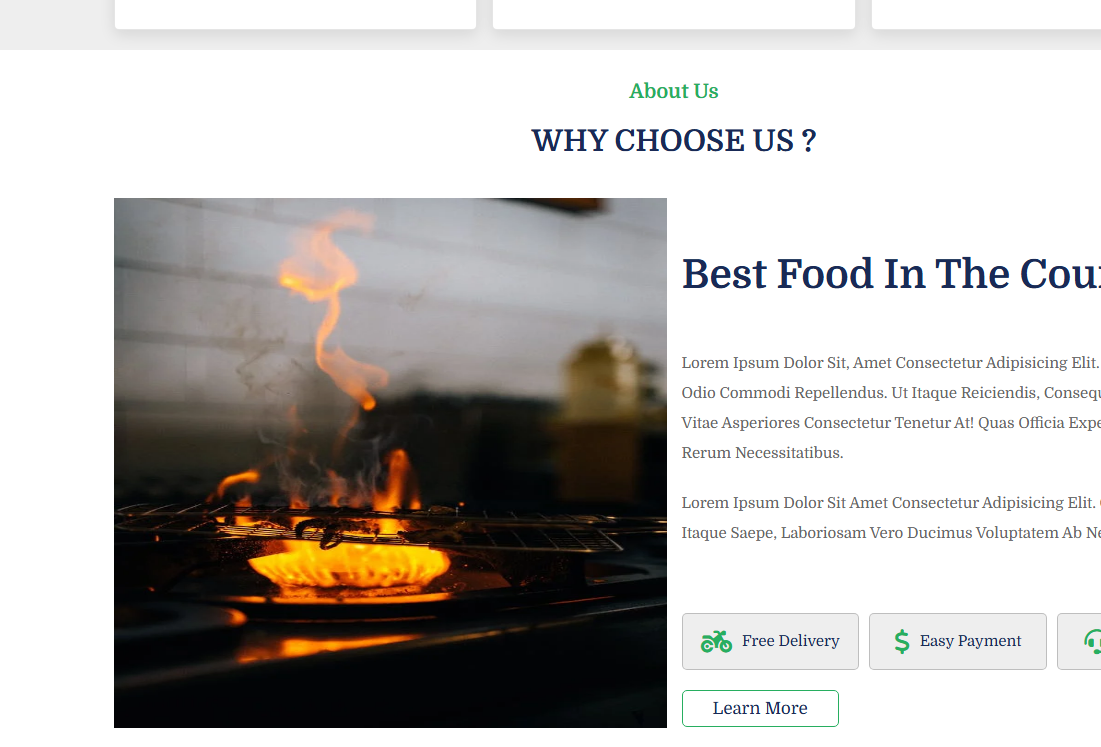Open the Learn More button
This screenshot has height=747, width=1101.
[x=760, y=708]
